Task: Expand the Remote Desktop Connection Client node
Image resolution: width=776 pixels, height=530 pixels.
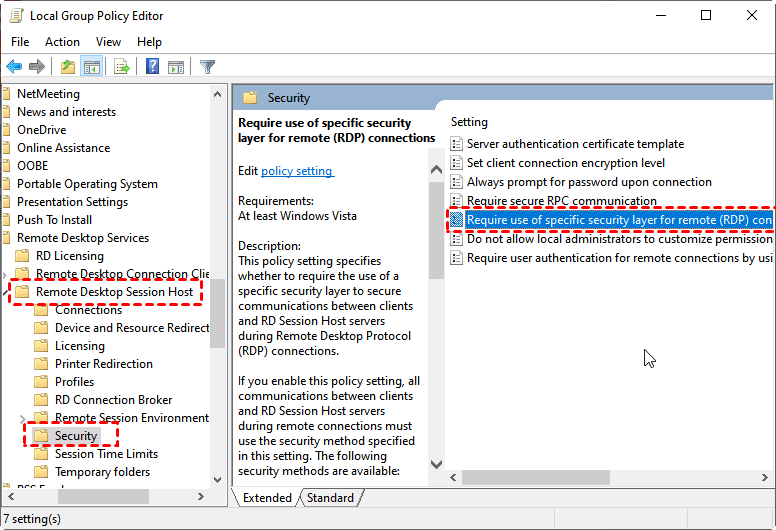Action: (4, 275)
